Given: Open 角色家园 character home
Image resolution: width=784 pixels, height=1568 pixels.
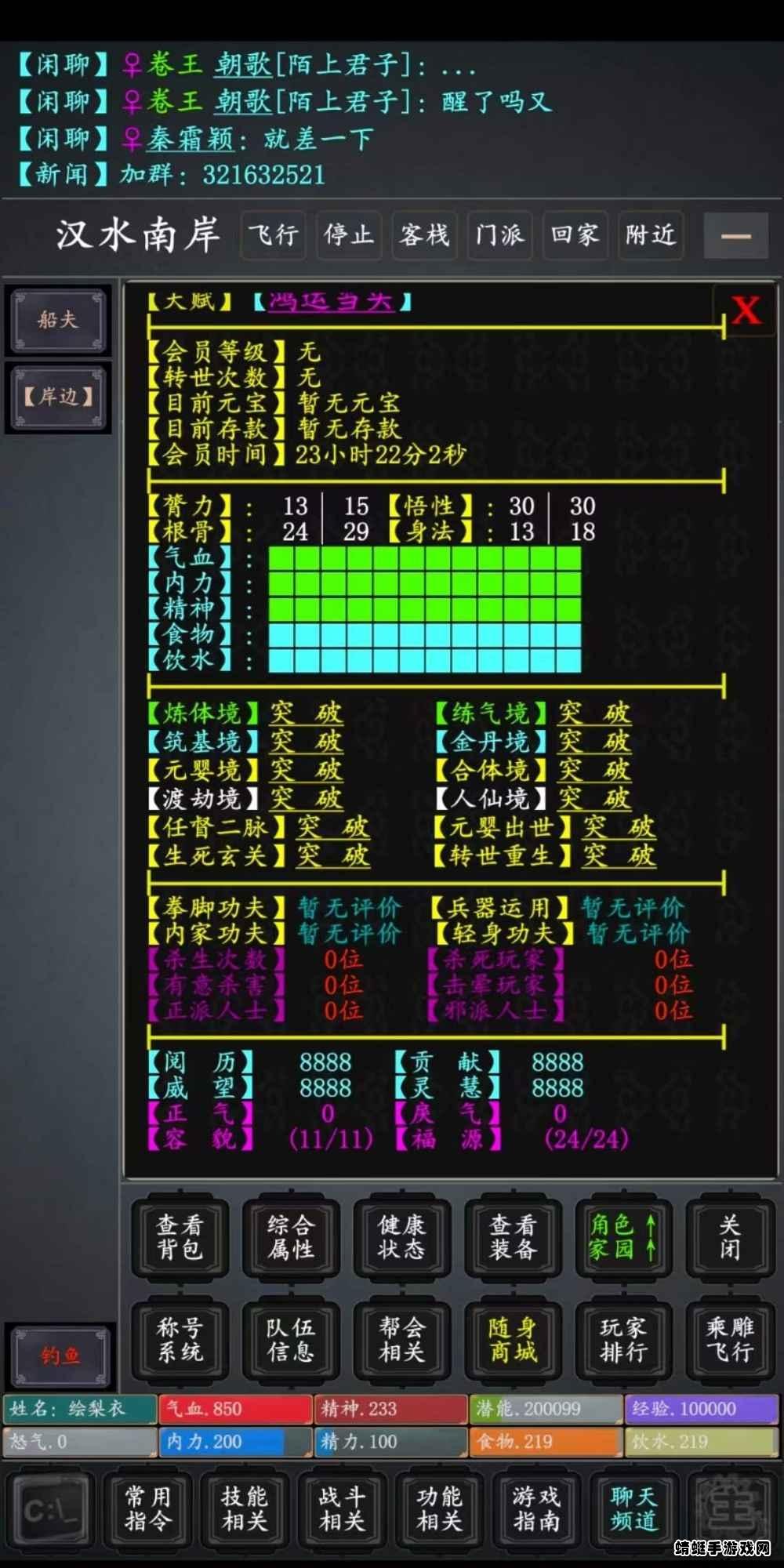Looking at the screenshot, I should pos(623,1237).
